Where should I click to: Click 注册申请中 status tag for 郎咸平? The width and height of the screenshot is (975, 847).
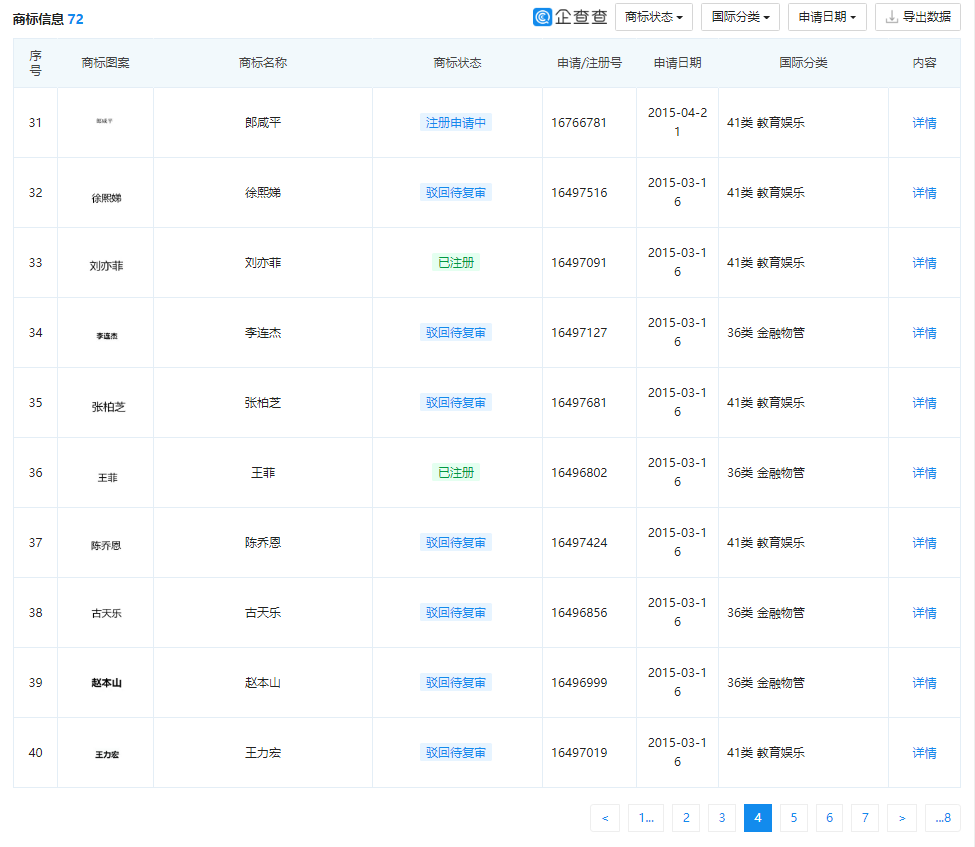456,123
